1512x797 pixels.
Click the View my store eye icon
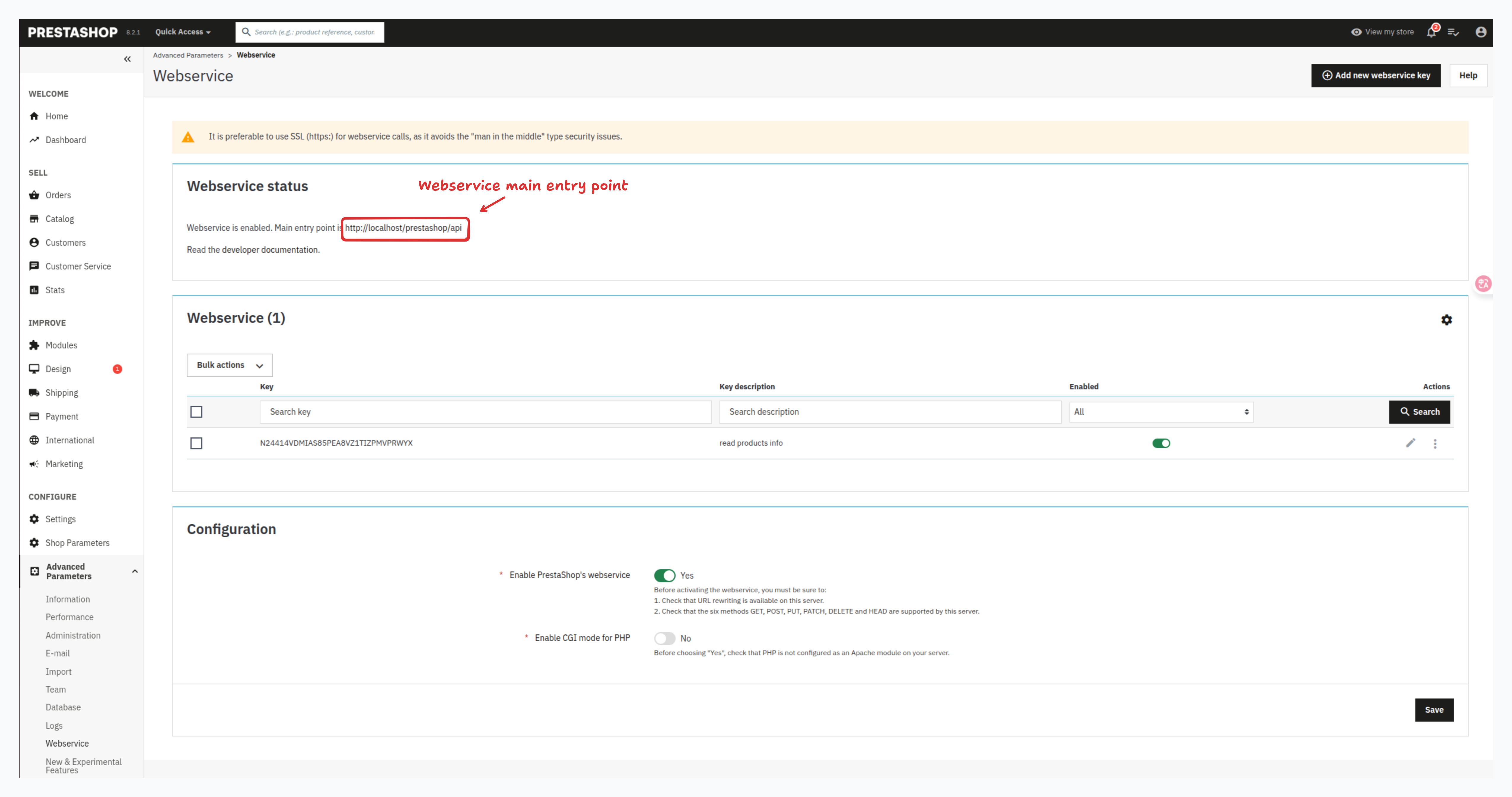(1357, 32)
